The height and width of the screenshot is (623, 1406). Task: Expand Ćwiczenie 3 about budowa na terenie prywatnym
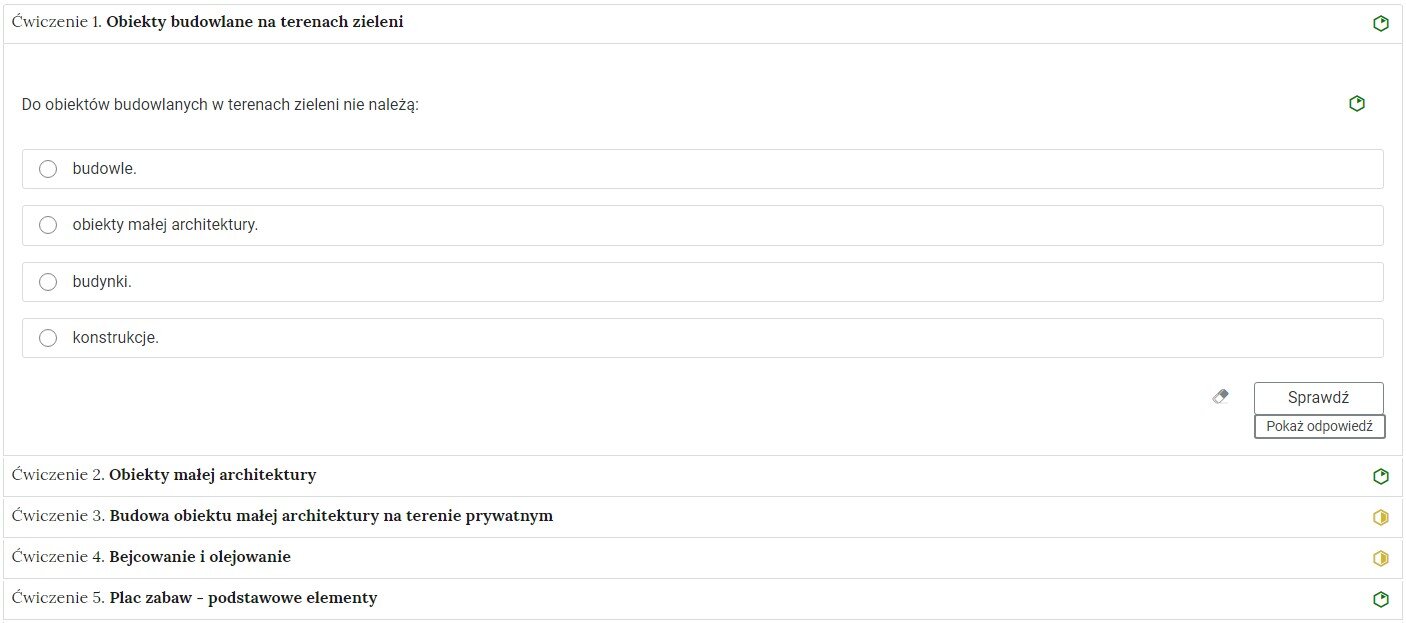coord(330,516)
